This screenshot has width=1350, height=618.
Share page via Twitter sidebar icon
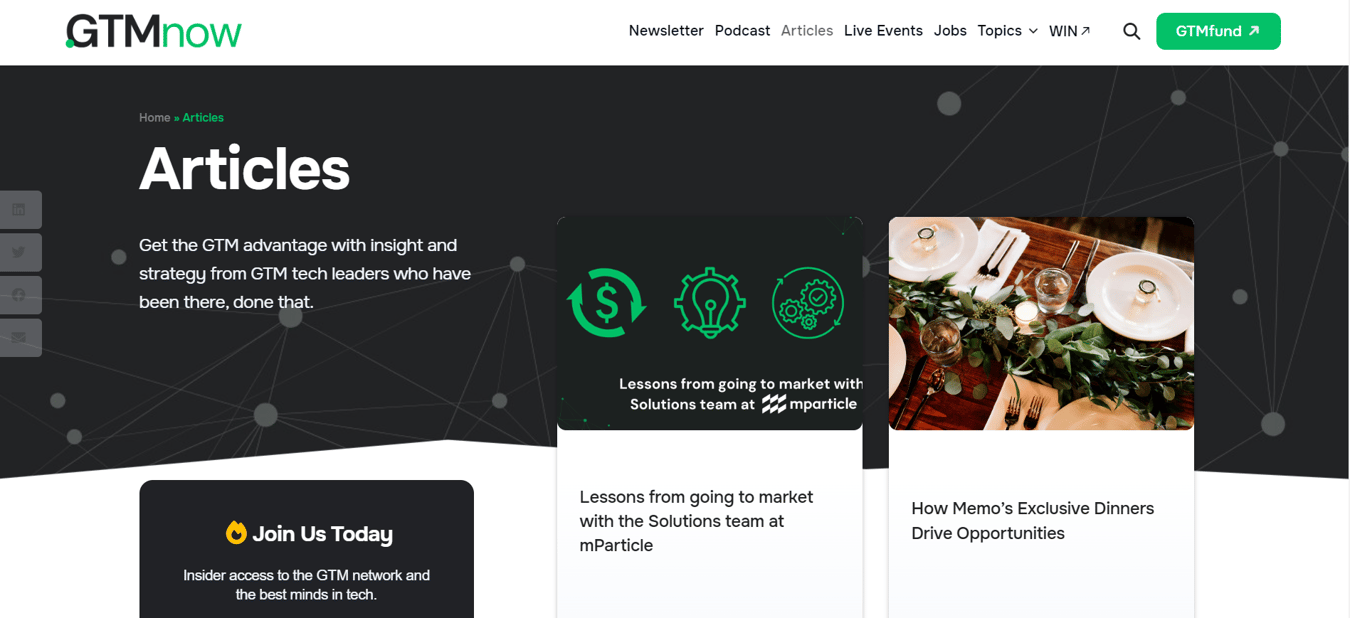(19, 253)
